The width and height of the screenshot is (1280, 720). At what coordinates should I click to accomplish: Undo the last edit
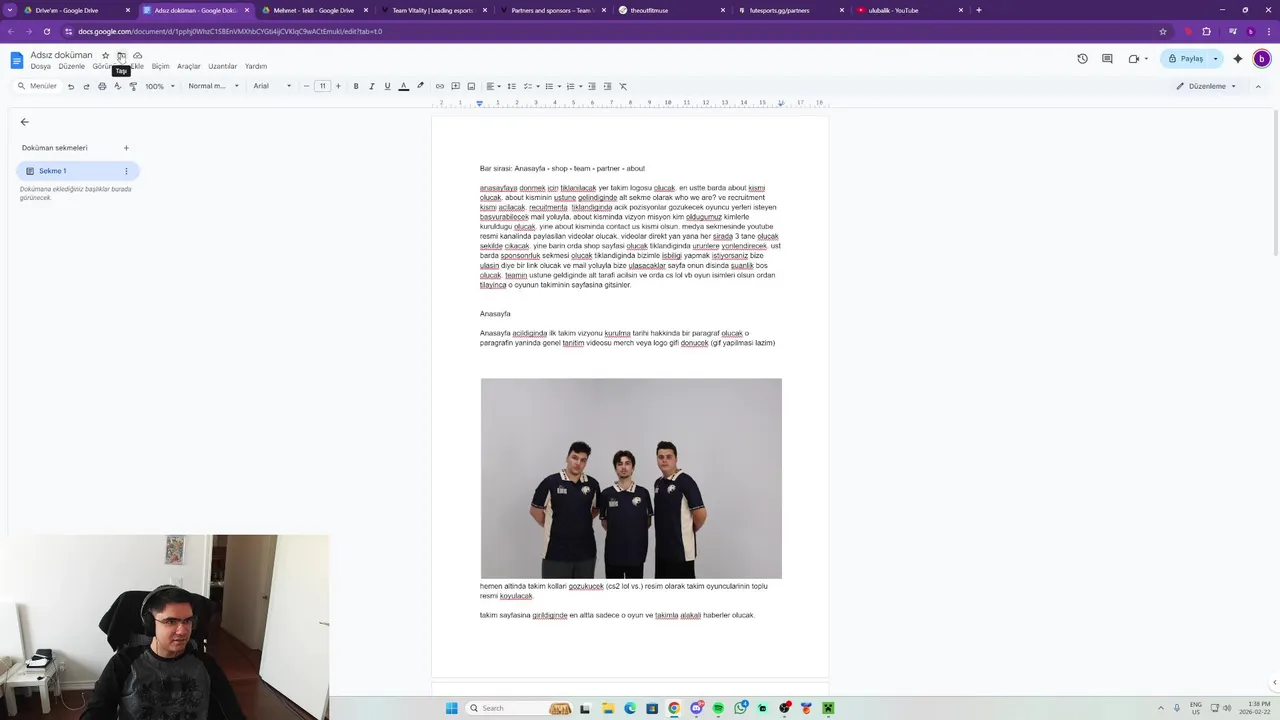[x=70, y=86]
